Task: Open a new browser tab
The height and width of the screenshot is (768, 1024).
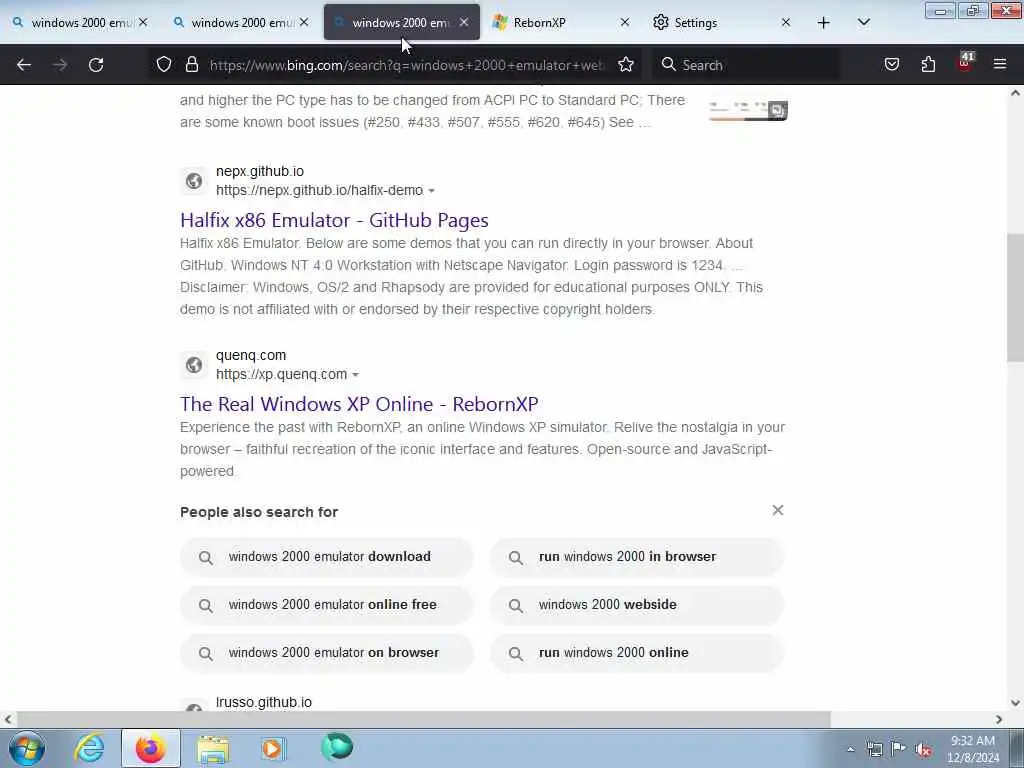Action: coord(824,23)
